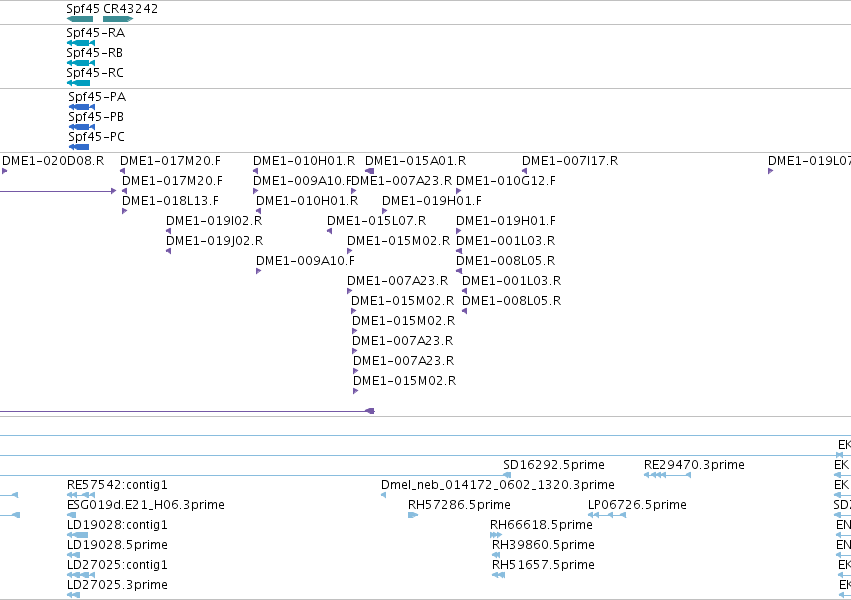Select the RH39860.5prime EST label
This screenshot has width=851, height=600.
543,545
